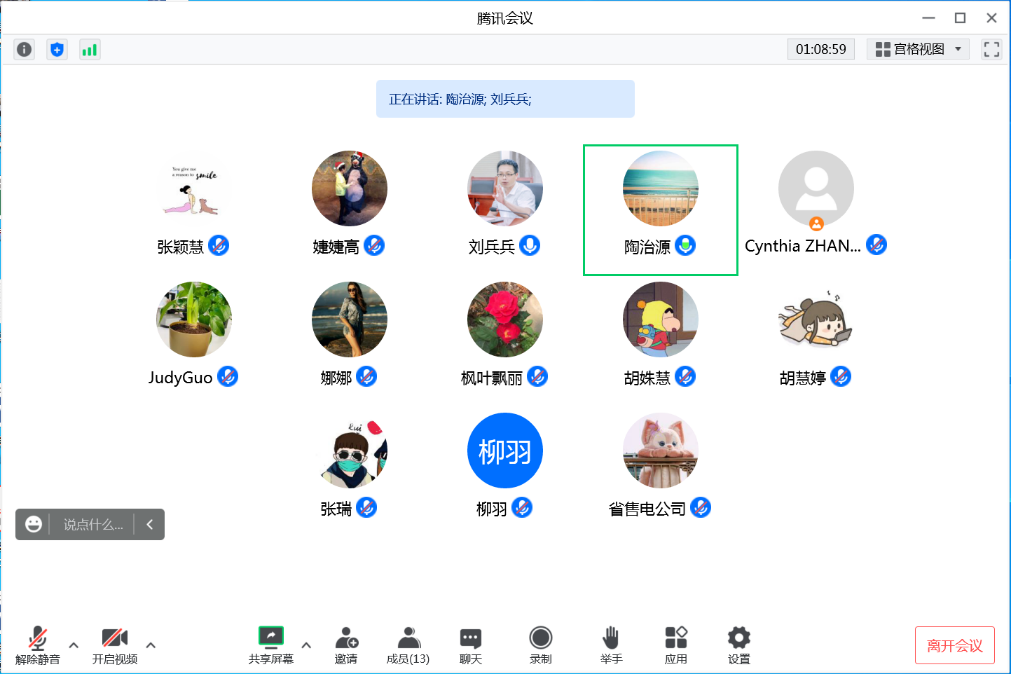Start recording with 录制
This screenshot has height=674, width=1011.
[x=540, y=645]
